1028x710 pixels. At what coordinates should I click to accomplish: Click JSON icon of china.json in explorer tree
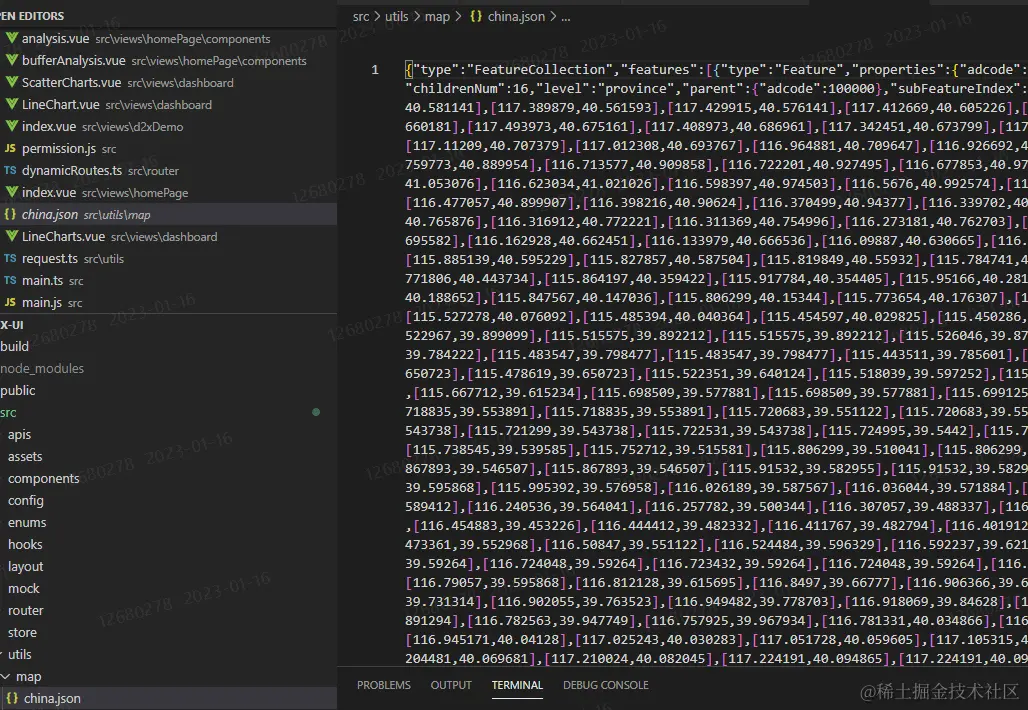tap(12, 698)
